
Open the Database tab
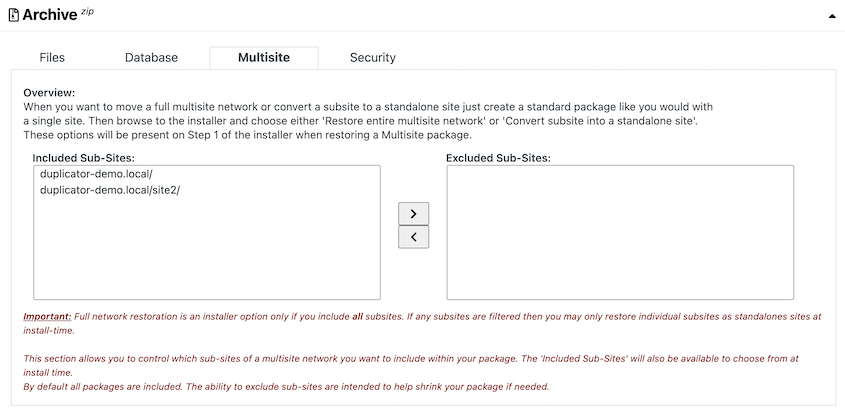[x=151, y=58]
